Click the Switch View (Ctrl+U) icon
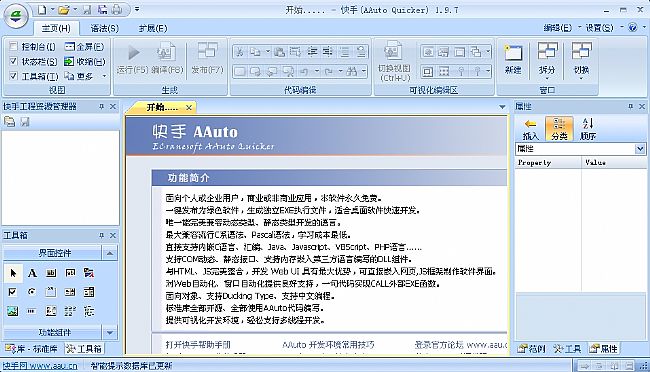Viewport: 650px width, 372px height. click(x=393, y=51)
